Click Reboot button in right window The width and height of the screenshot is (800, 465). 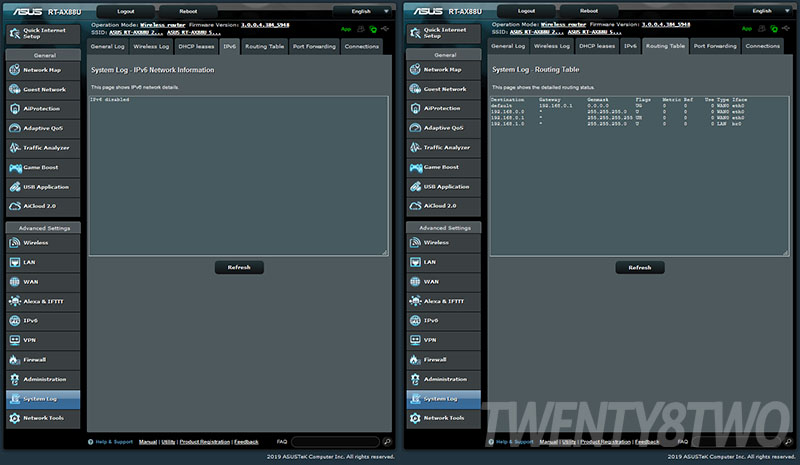tap(589, 11)
